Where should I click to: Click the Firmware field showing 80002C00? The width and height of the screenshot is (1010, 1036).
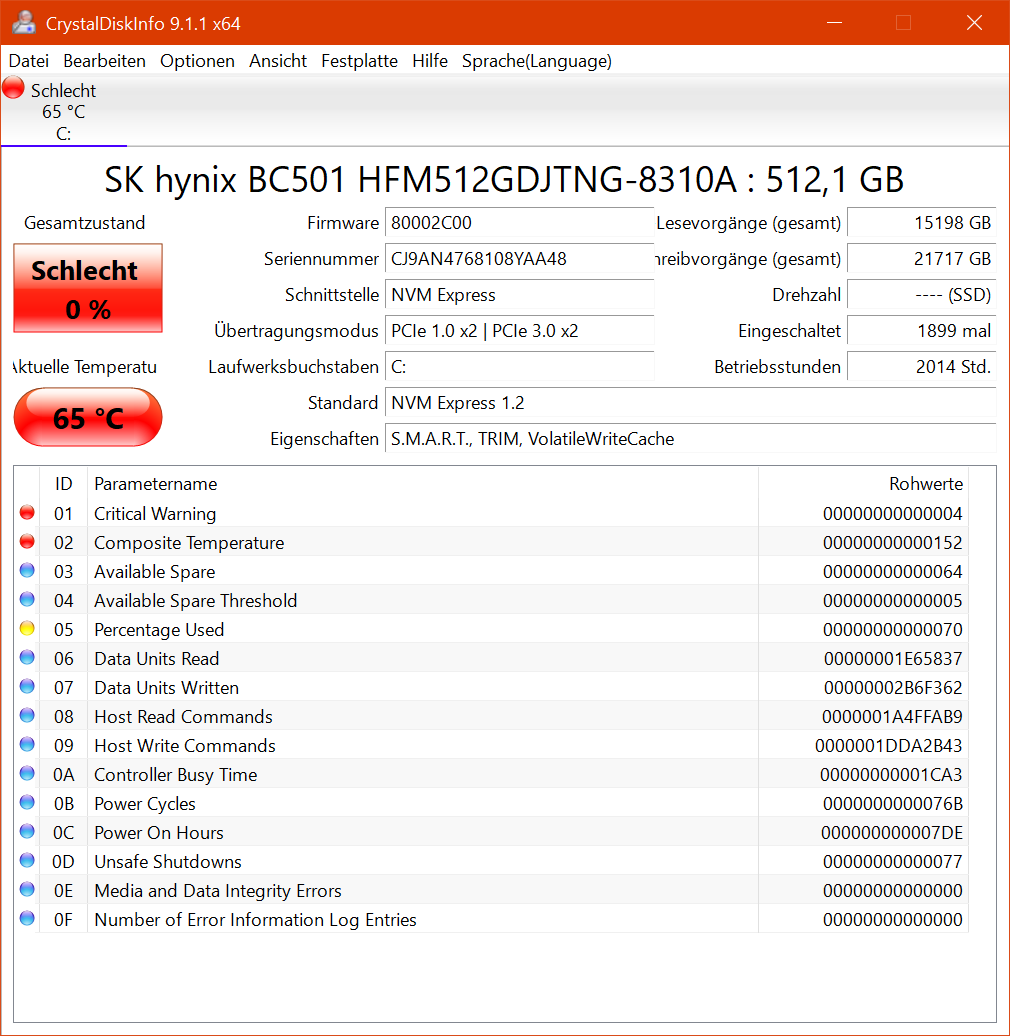point(519,223)
